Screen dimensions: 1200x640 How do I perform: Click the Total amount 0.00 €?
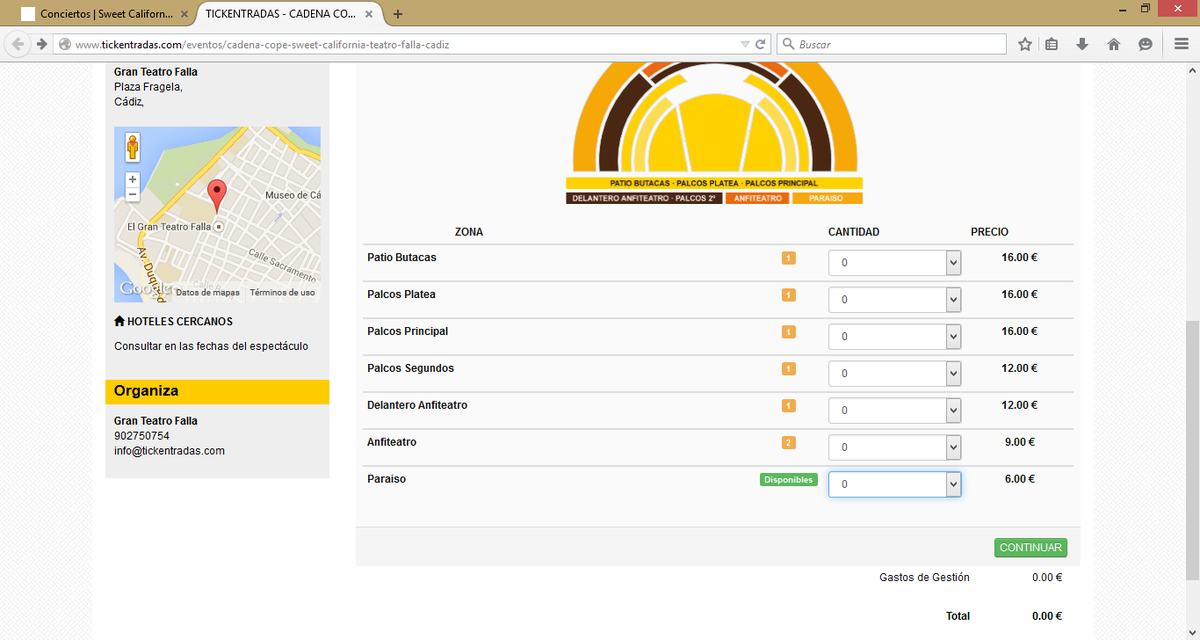tap(1047, 616)
